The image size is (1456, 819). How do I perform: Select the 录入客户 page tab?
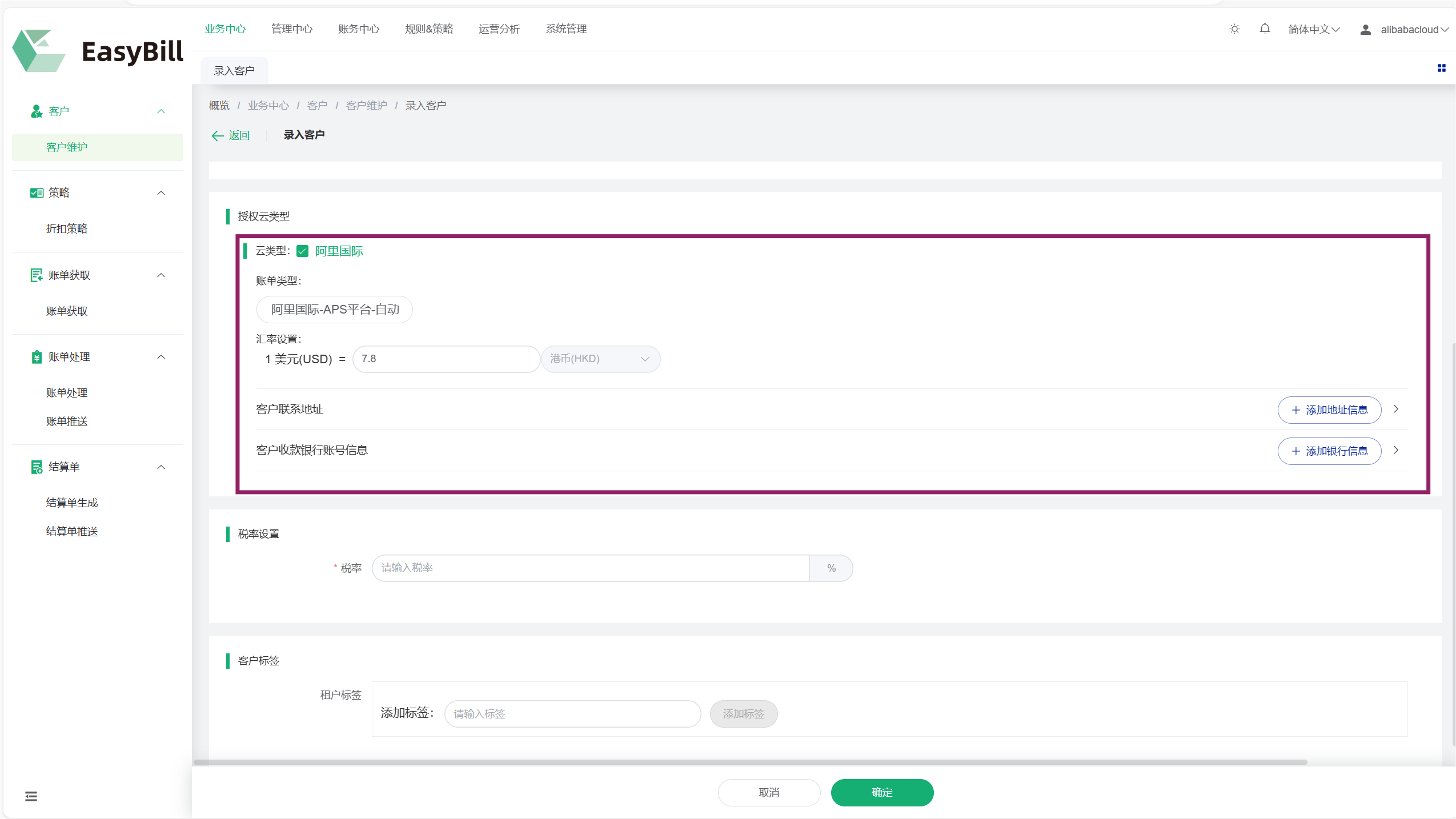pos(234,71)
